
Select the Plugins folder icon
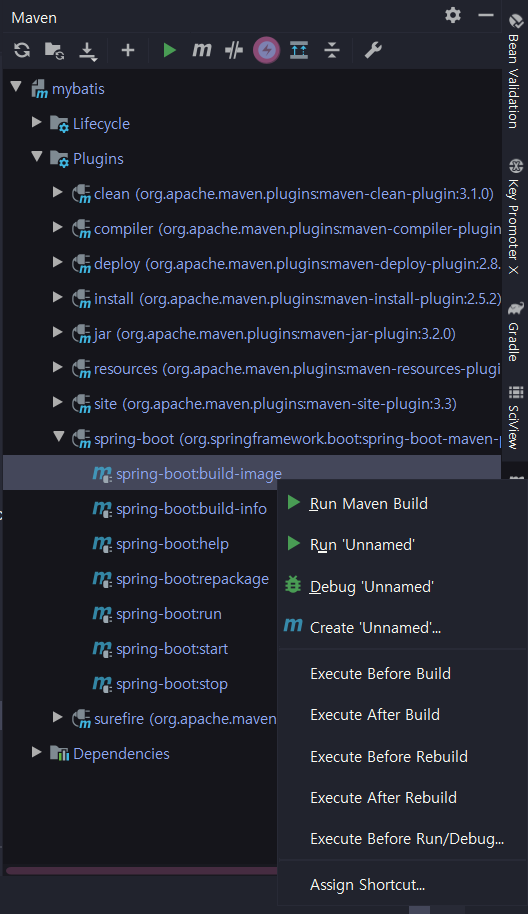[59, 159]
